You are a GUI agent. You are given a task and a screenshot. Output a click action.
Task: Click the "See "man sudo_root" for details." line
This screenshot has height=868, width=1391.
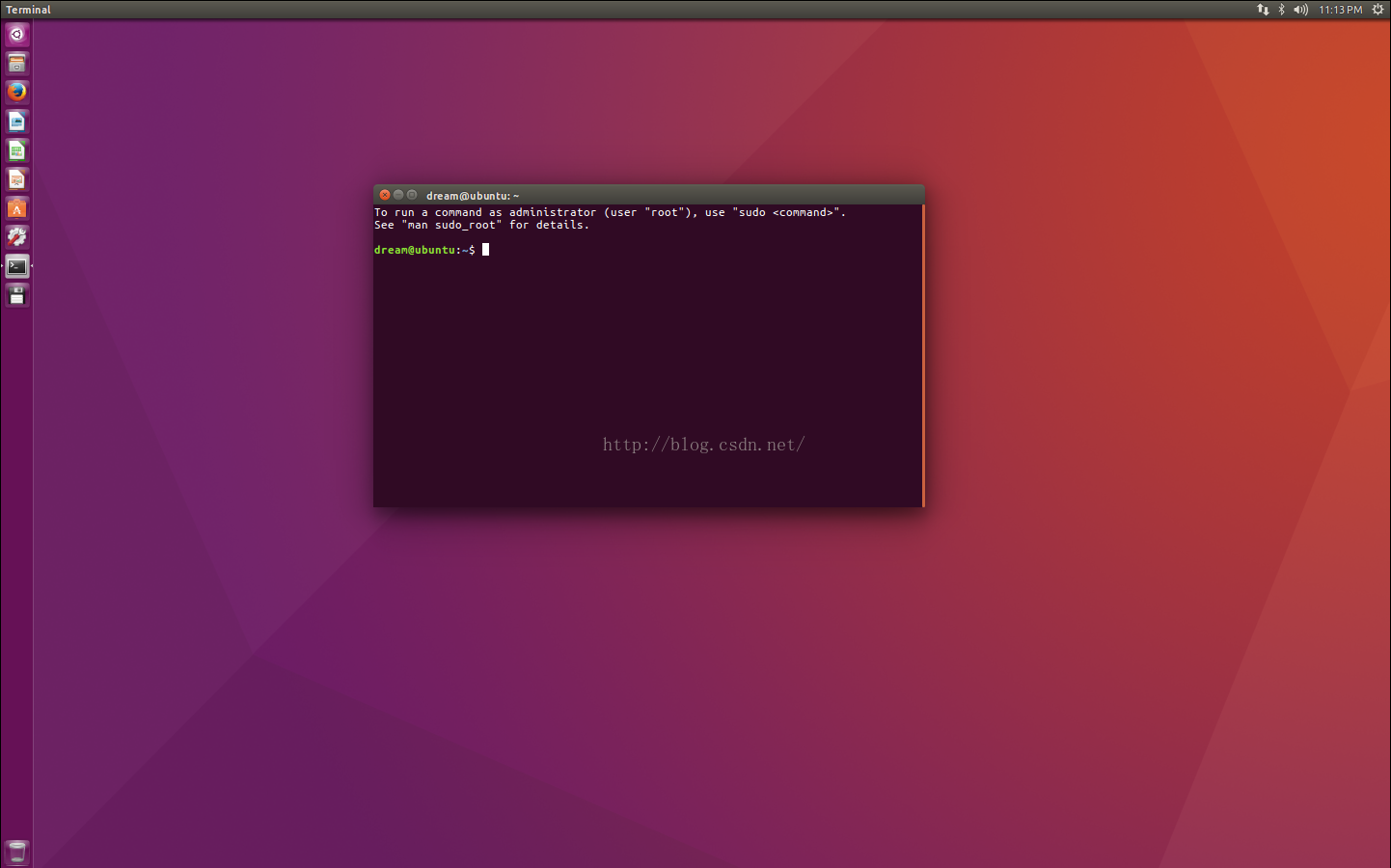pyautogui.click(x=481, y=226)
